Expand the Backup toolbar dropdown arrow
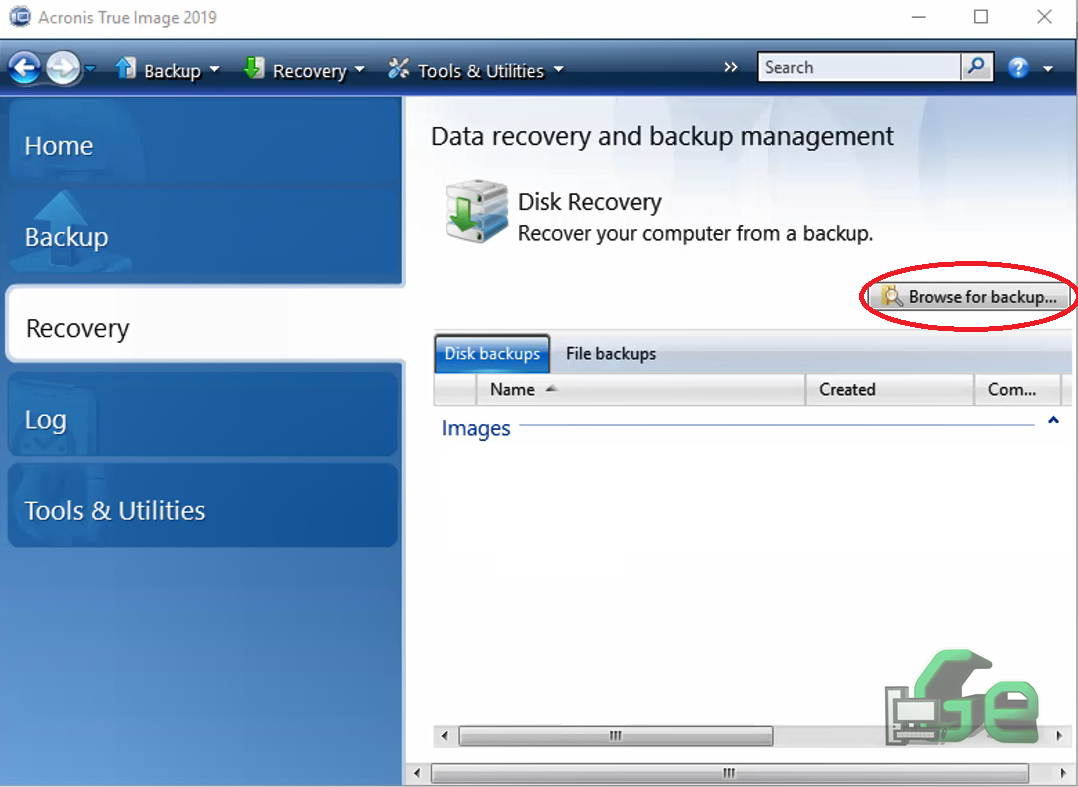This screenshot has width=1078, height=787. pos(214,69)
